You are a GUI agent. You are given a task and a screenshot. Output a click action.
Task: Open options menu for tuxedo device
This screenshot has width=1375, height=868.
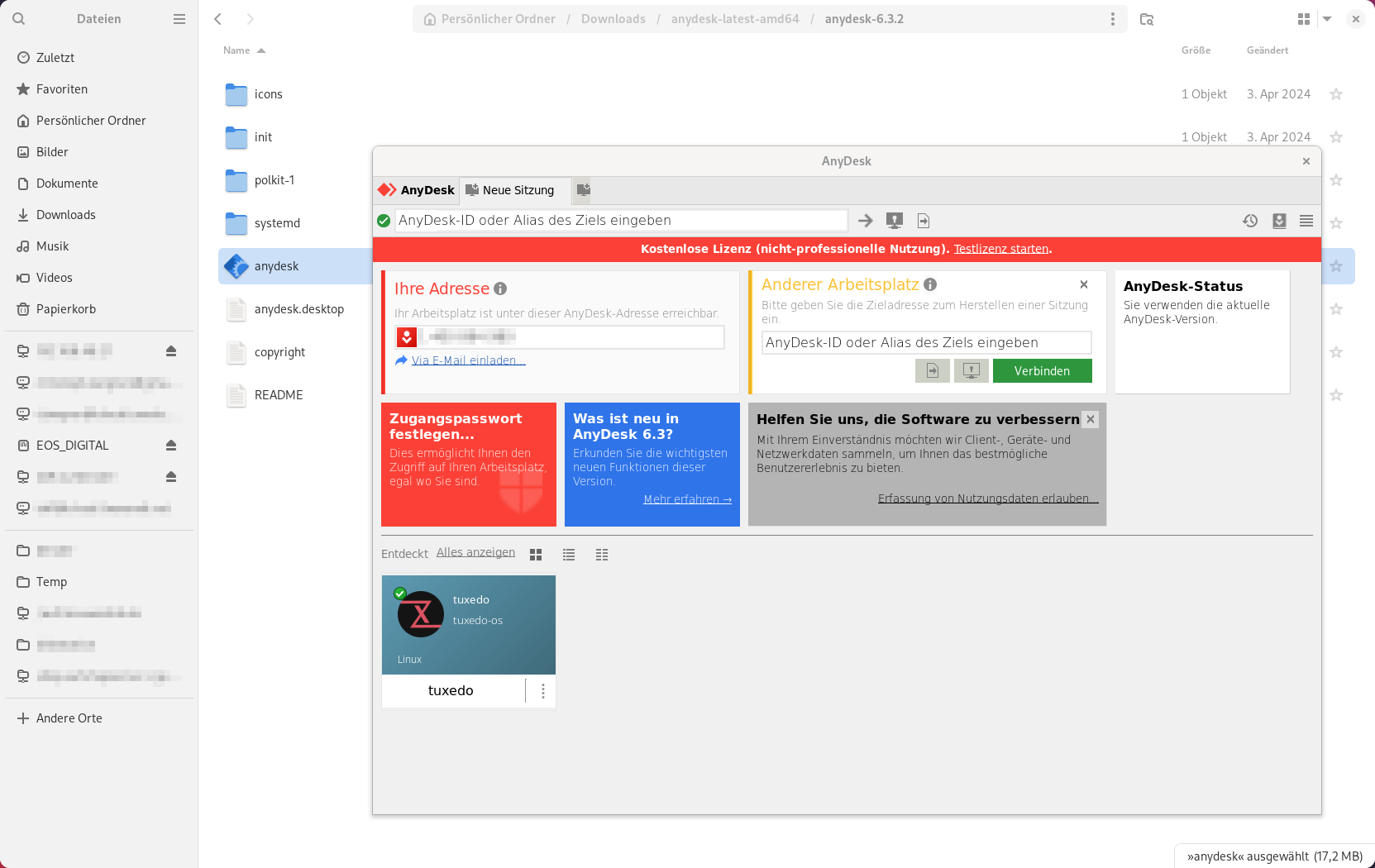(x=543, y=691)
